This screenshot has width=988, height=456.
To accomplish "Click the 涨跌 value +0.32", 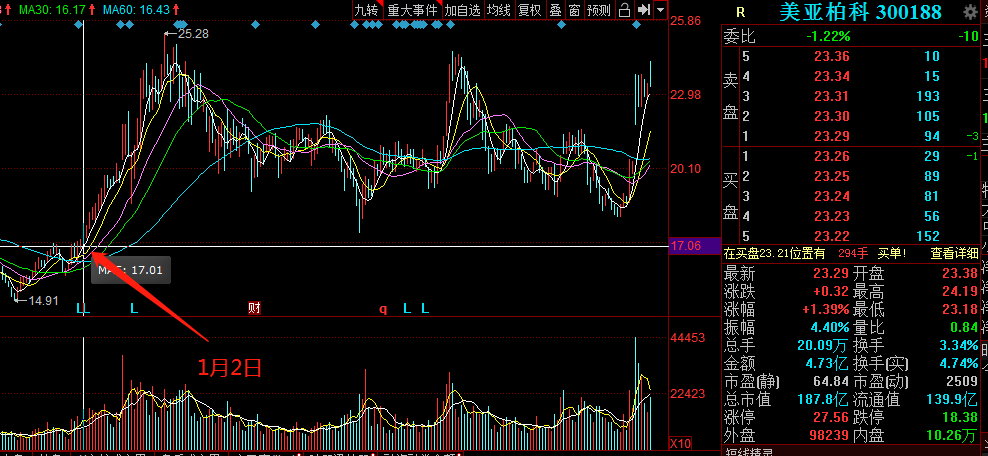I will click(x=831, y=292).
